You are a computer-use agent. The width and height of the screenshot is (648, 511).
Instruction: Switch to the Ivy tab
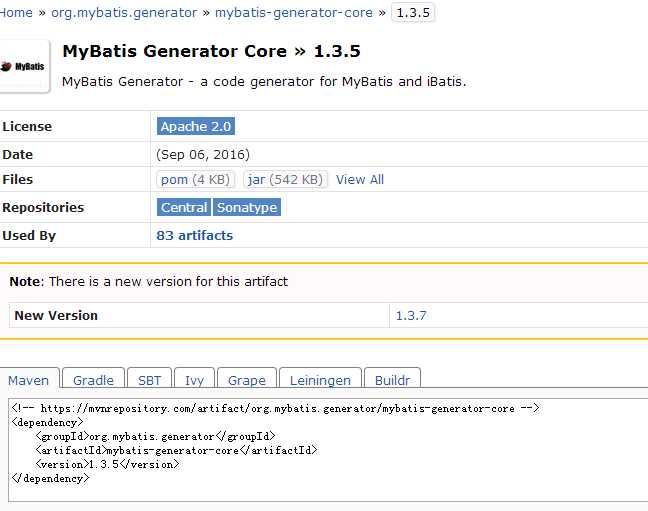[x=194, y=380]
